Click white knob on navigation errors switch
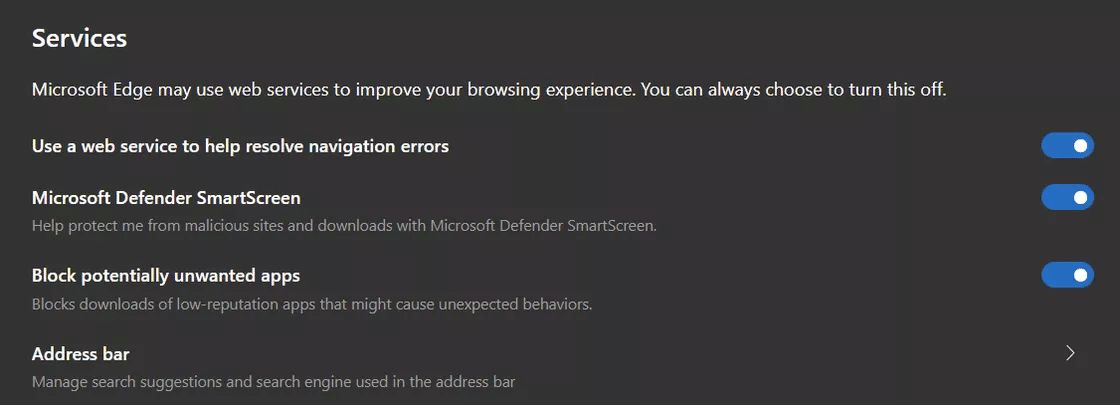 [1081, 146]
